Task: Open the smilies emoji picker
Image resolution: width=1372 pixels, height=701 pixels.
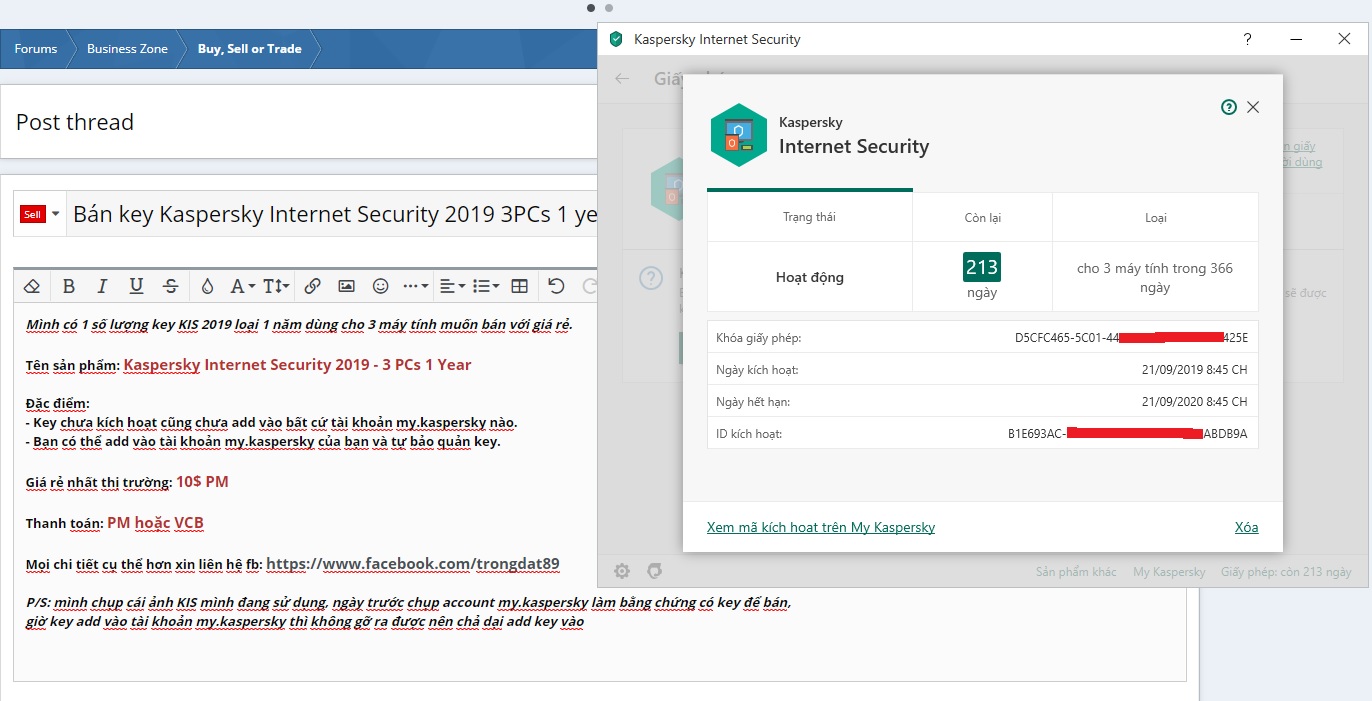Action: pyautogui.click(x=380, y=286)
